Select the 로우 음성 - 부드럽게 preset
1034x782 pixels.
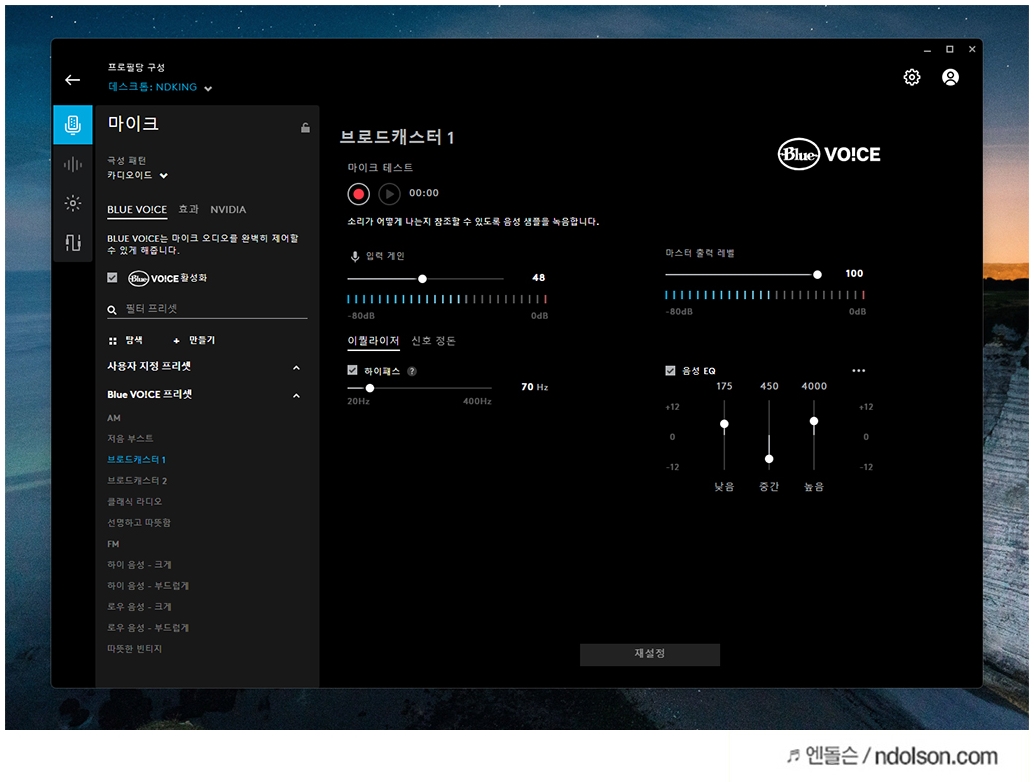(148, 628)
